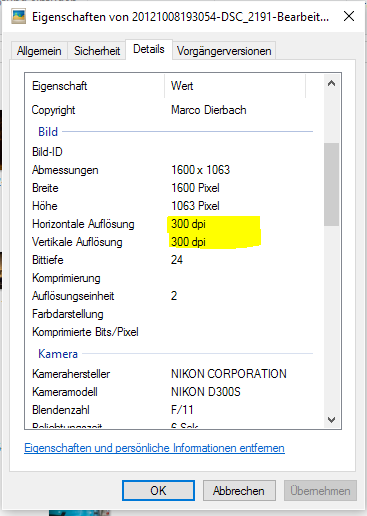Click the scrollbar down arrow
367x516 pixels.
pyautogui.click(x=331, y=420)
